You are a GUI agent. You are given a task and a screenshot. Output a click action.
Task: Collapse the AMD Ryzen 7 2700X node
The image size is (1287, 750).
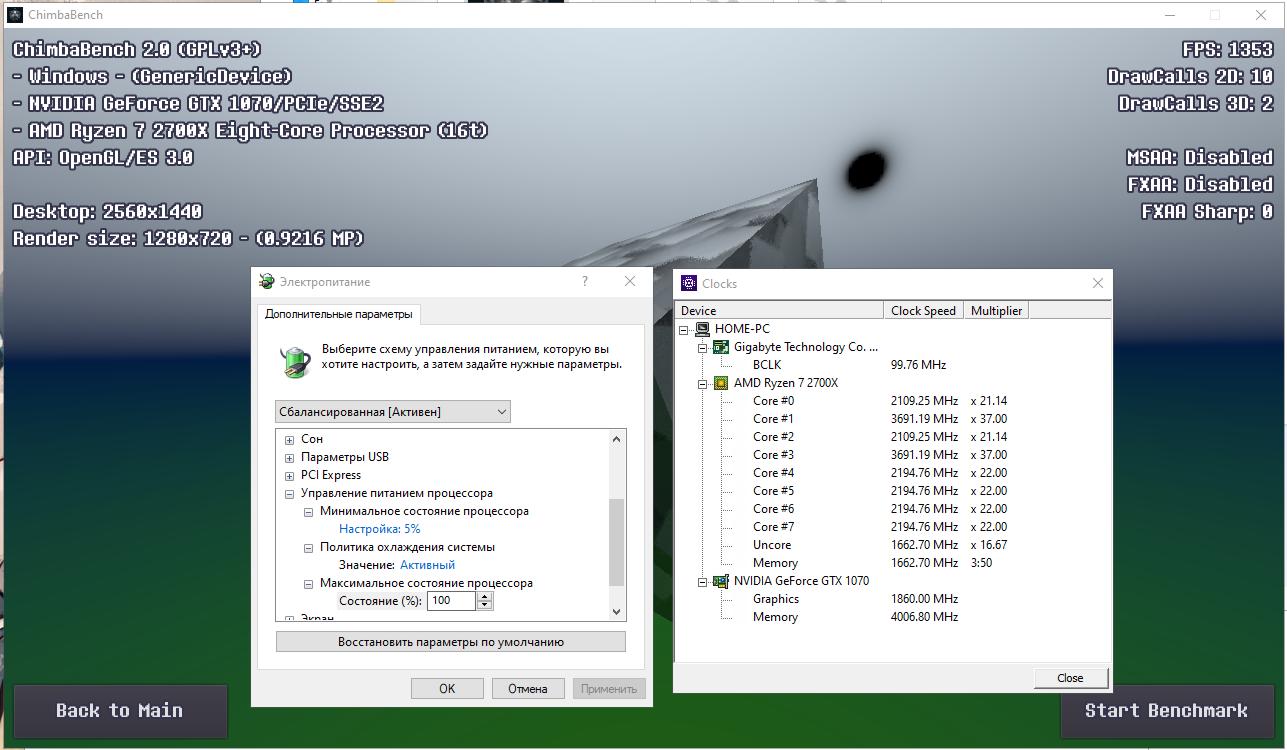coord(703,383)
